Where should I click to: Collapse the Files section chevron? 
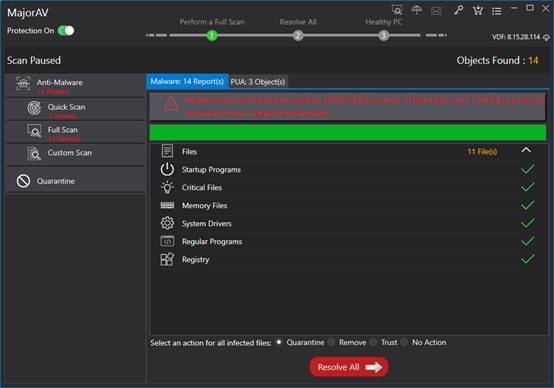[526, 150]
